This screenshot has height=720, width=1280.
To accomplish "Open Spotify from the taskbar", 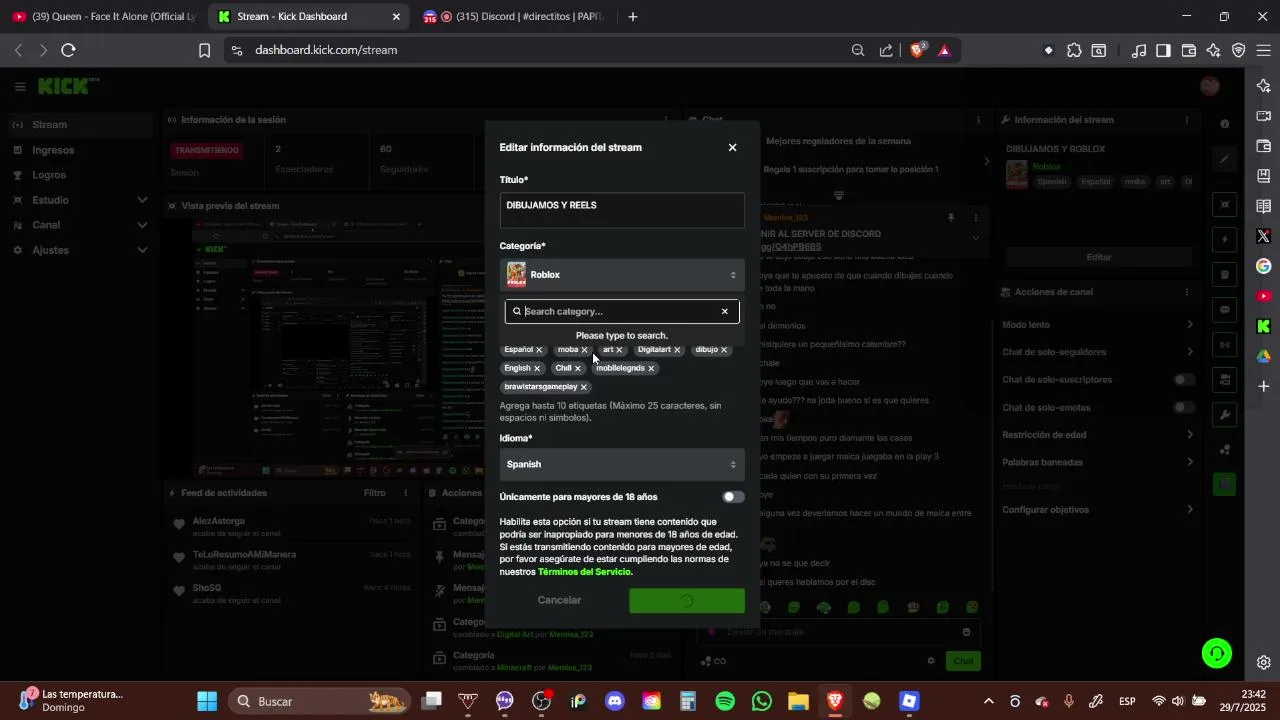I will point(725,701).
